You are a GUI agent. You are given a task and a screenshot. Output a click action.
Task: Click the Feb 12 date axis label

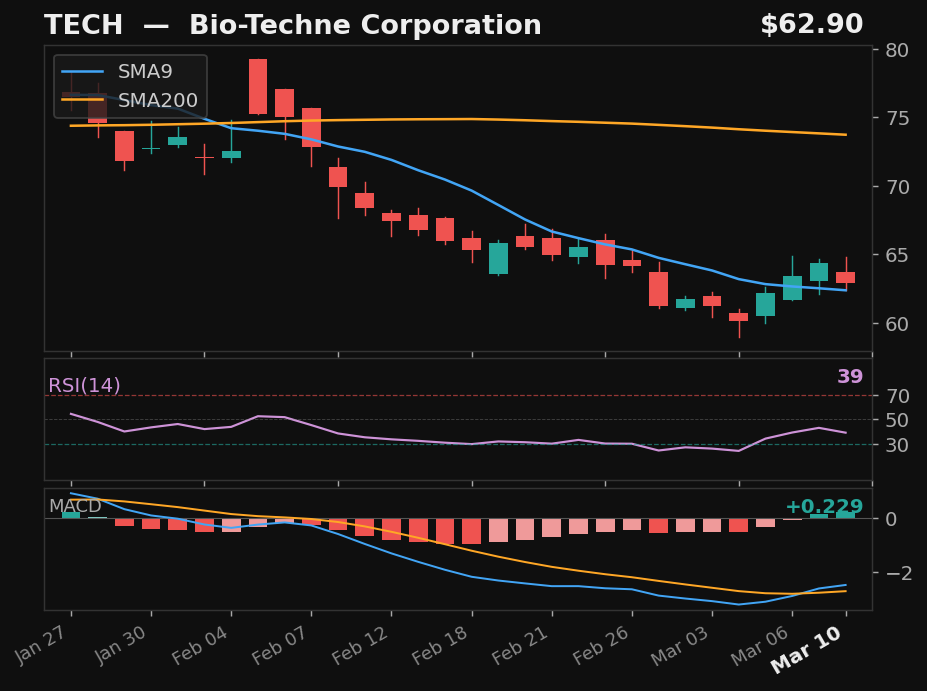[361, 643]
